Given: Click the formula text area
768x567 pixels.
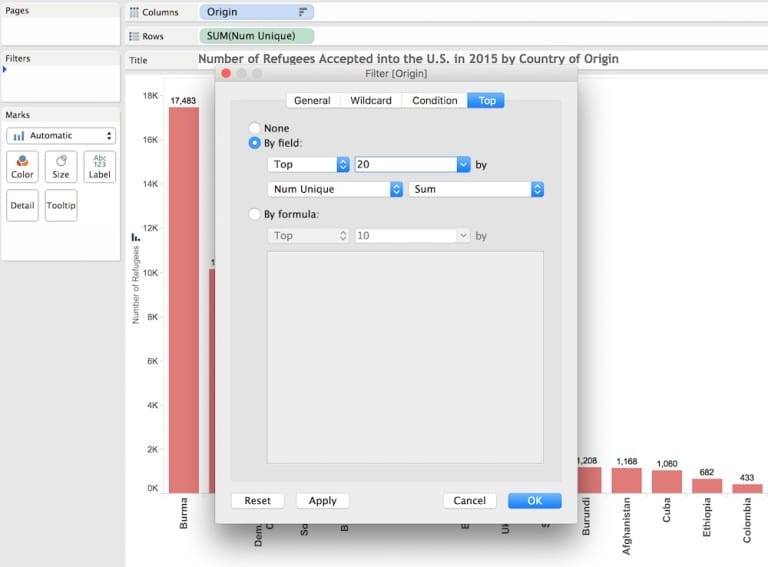Looking at the screenshot, I should click(405, 357).
